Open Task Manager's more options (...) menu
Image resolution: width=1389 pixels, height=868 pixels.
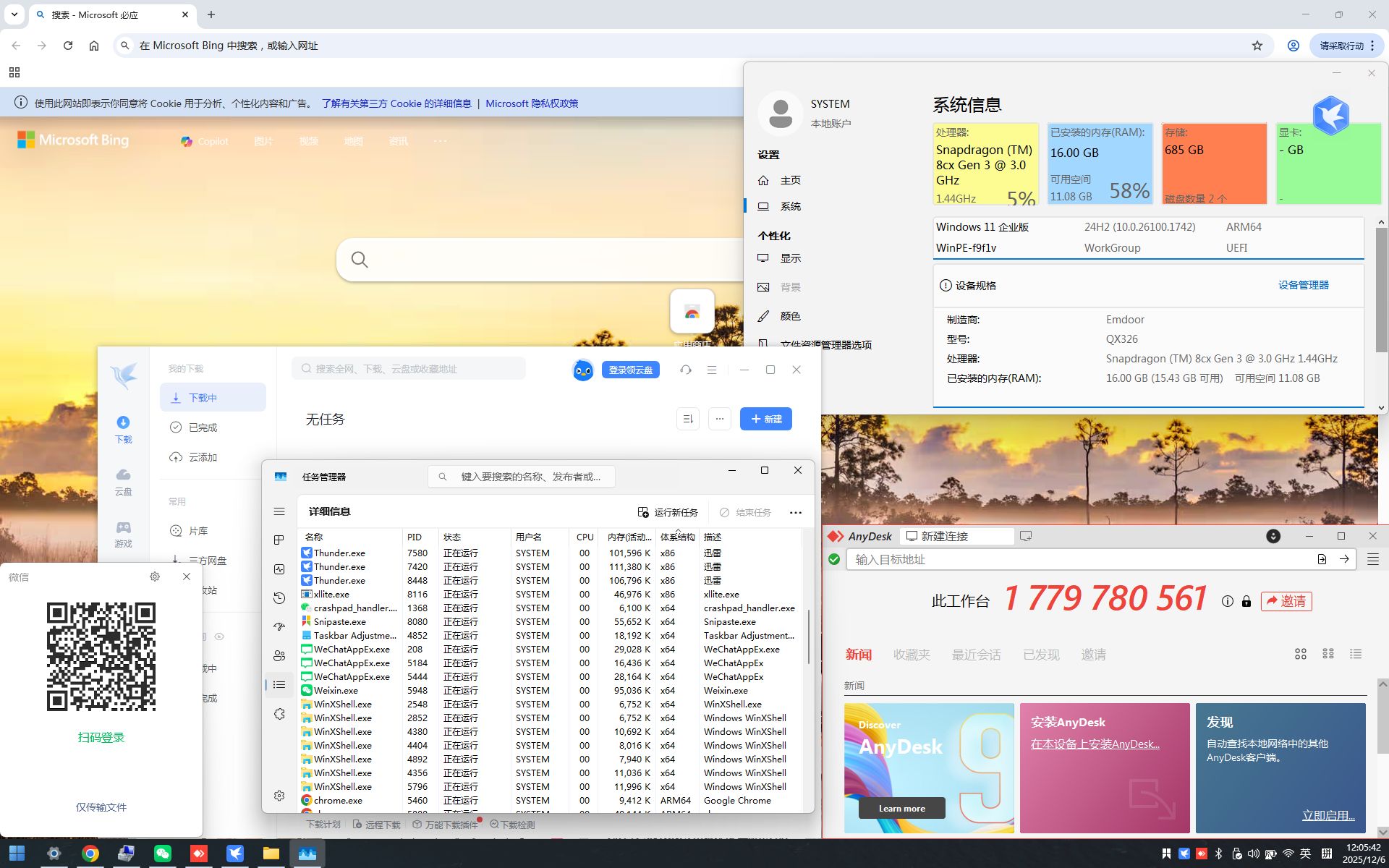click(795, 512)
